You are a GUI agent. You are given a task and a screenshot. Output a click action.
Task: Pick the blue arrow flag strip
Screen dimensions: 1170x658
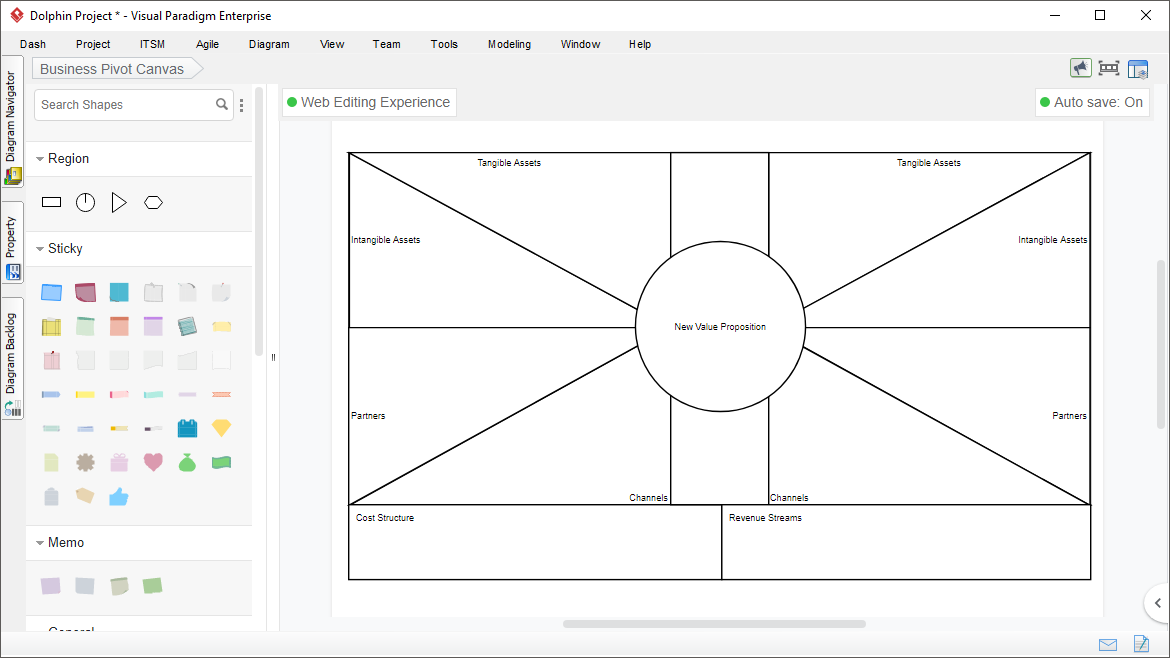(51, 394)
